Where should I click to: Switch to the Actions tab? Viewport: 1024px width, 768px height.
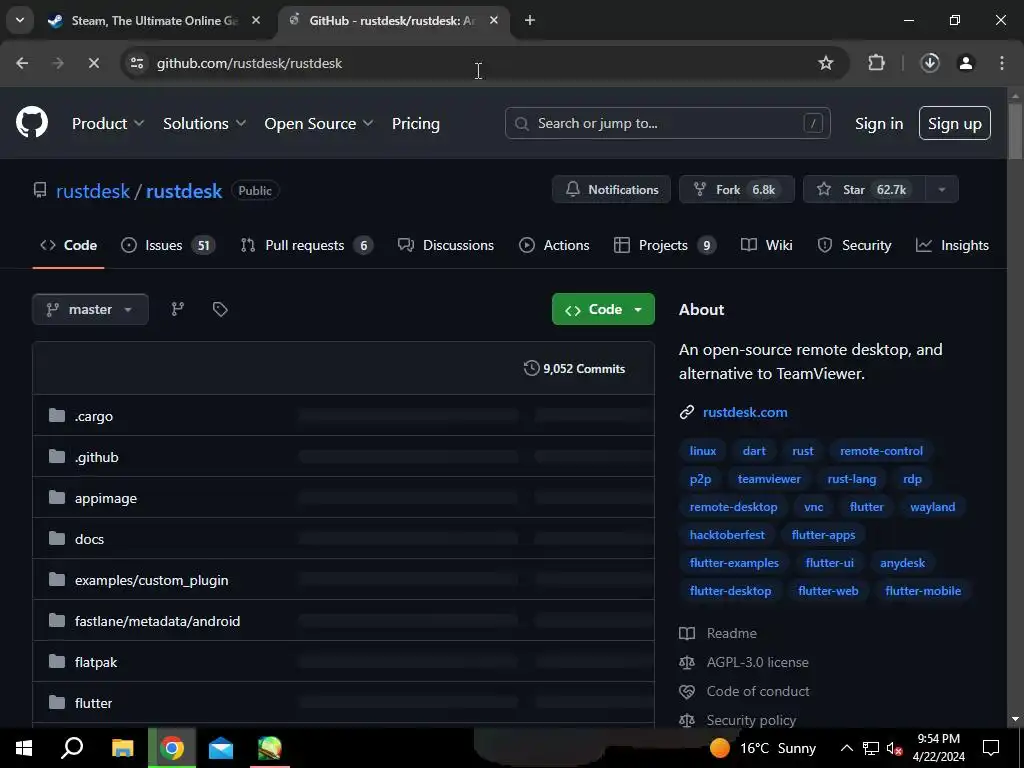pyautogui.click(x=554, y=246)
